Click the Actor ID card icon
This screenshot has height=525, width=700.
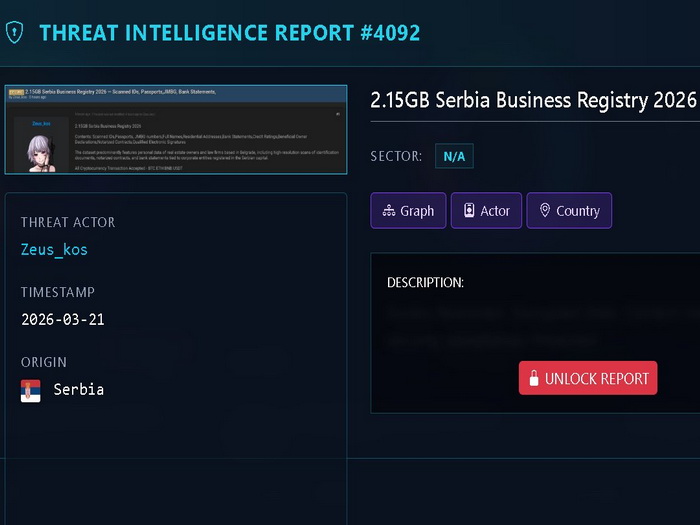(x=469, y=211)
